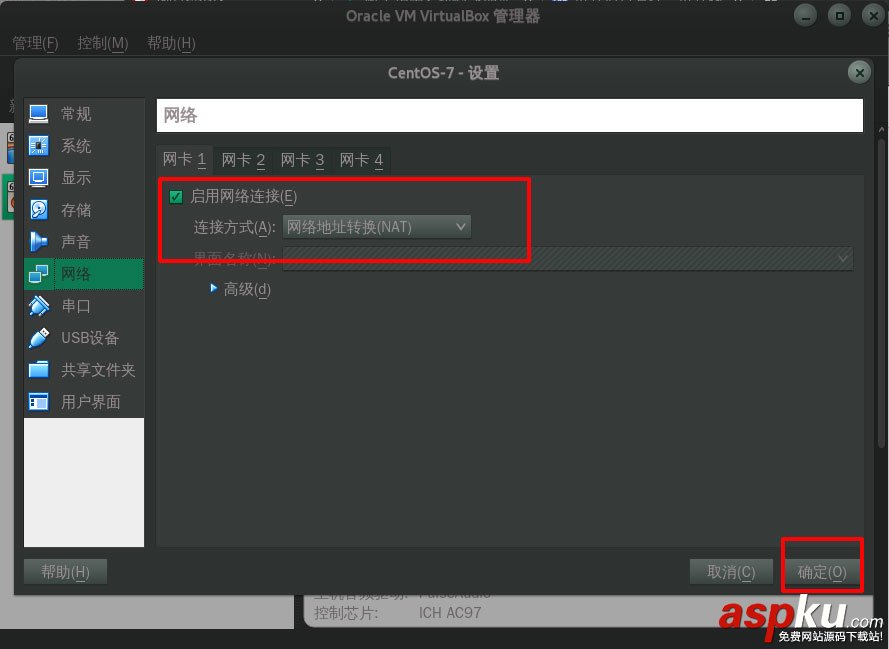This screenshot has width=889, height=649.
Task: Open the 管理 menu
Action: coord(36,43)
